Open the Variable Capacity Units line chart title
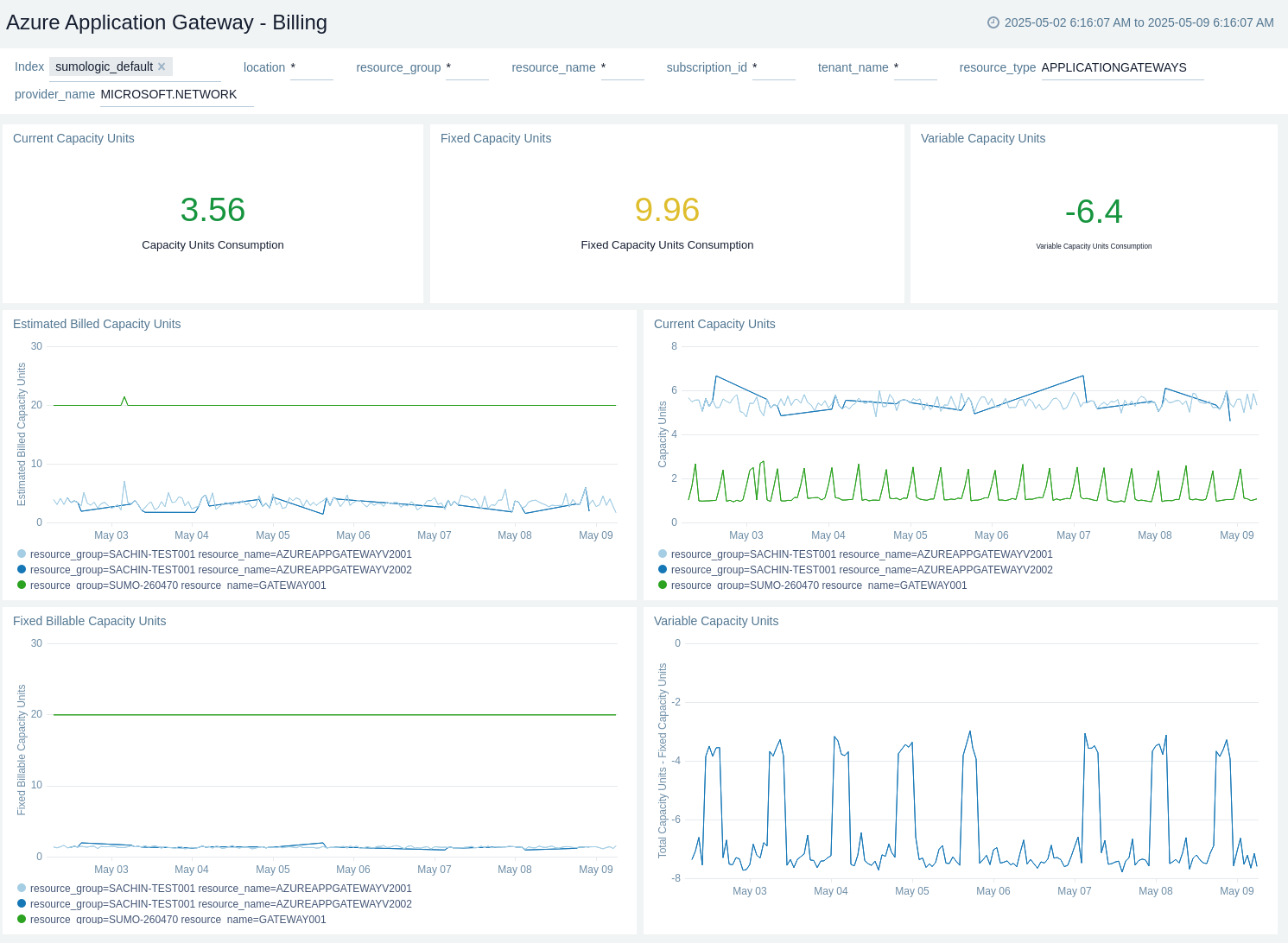This screenshot has height=943, width=1288. pos(716,621)
